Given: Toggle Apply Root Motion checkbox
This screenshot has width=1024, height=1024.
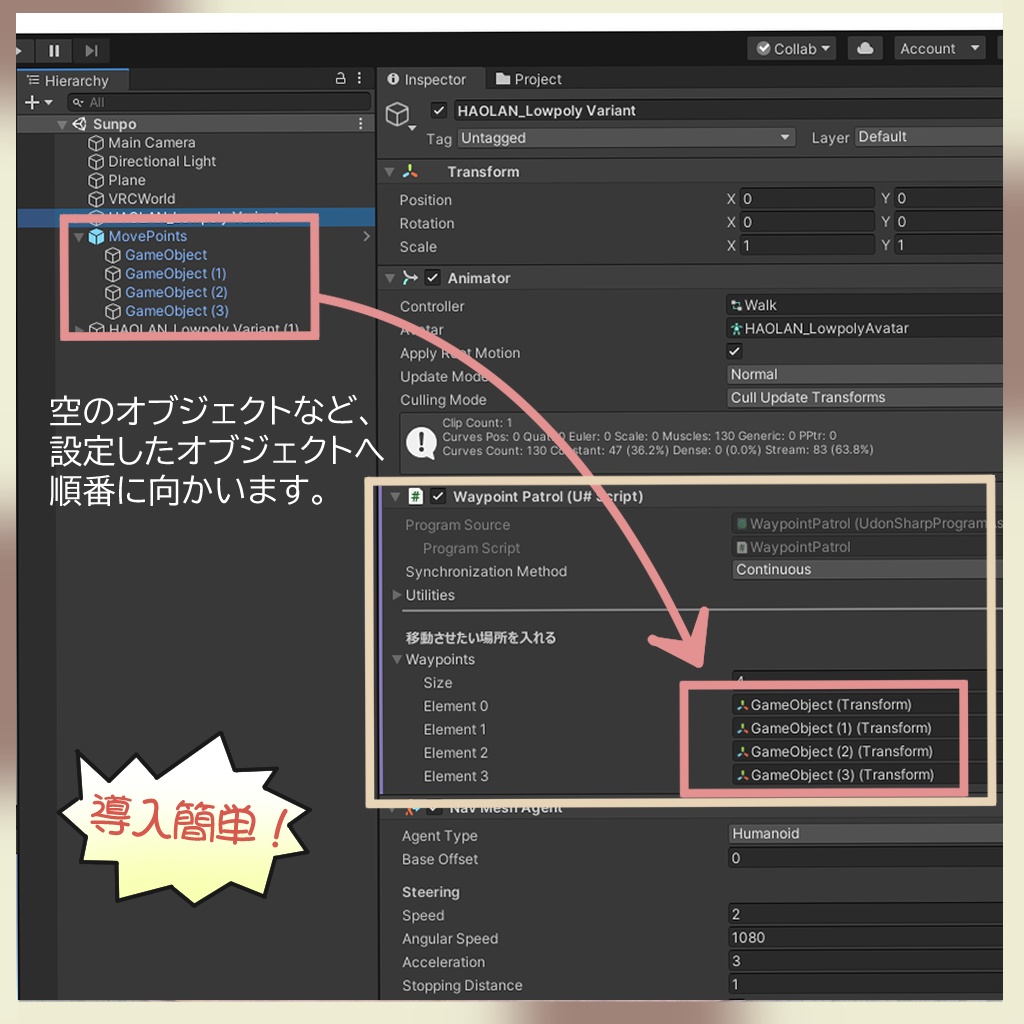Looking at the screenshot, I should click(735, 351).
